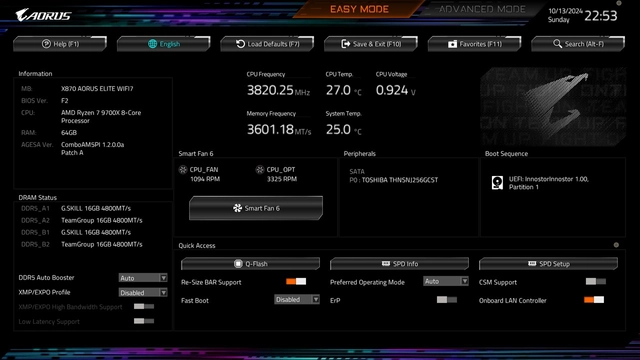Toggle Re-Size BAR Support switch
640x360 pixels.
(296, 281)
